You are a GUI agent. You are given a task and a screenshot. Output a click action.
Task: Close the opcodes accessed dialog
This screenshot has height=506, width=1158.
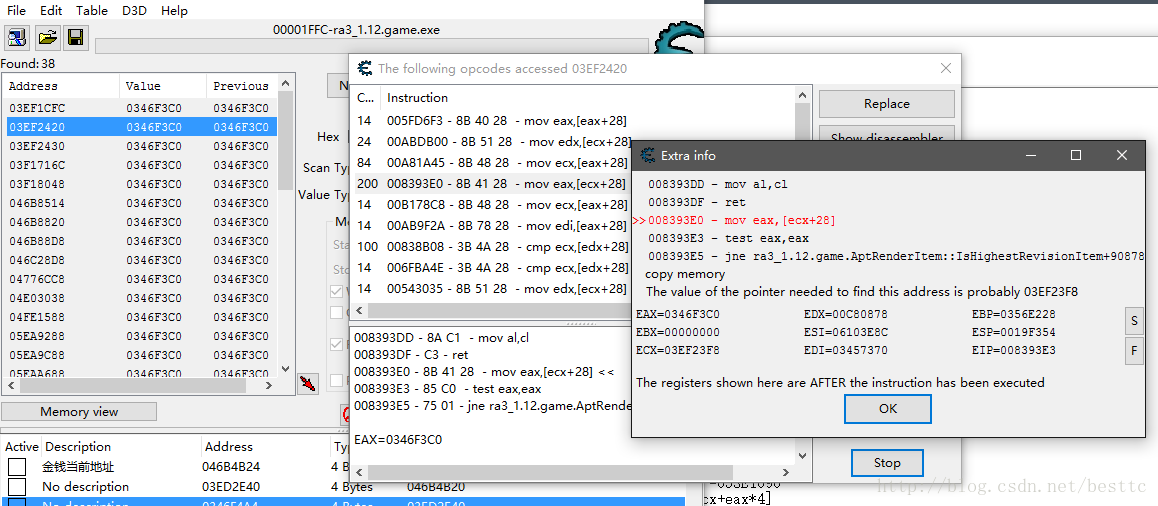945,68
